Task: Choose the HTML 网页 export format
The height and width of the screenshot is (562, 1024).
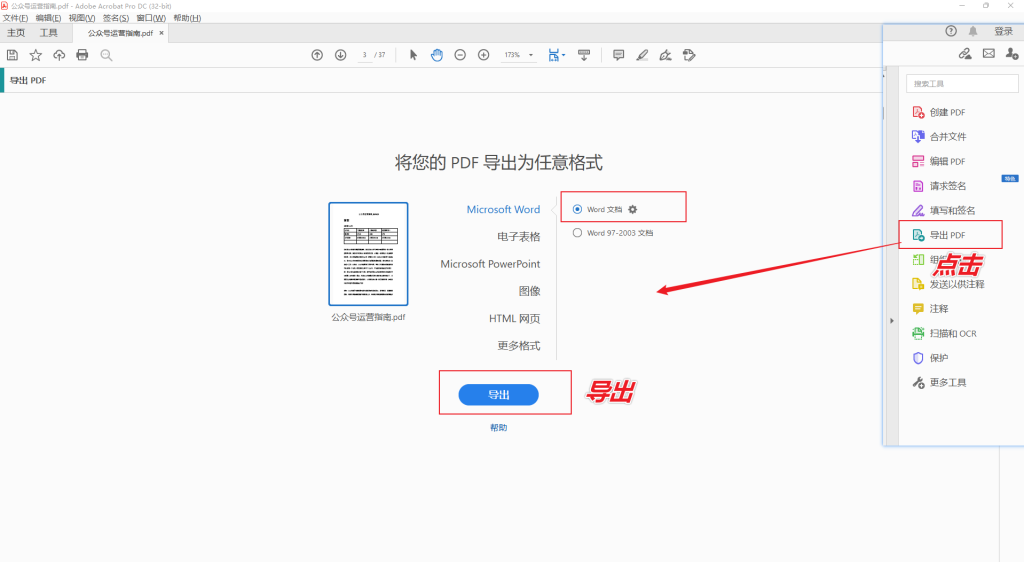Action: (x=515, y=319)
